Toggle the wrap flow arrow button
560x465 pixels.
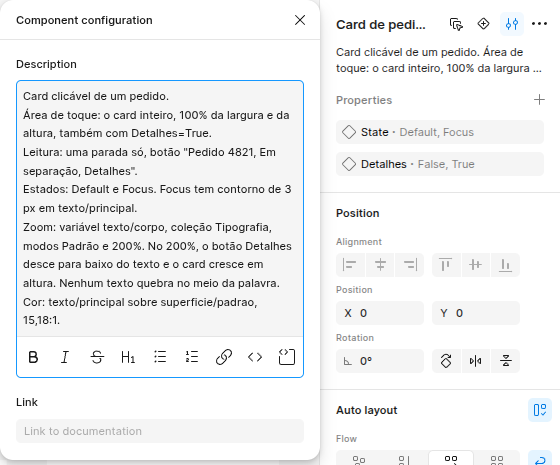tap(540, 459)
